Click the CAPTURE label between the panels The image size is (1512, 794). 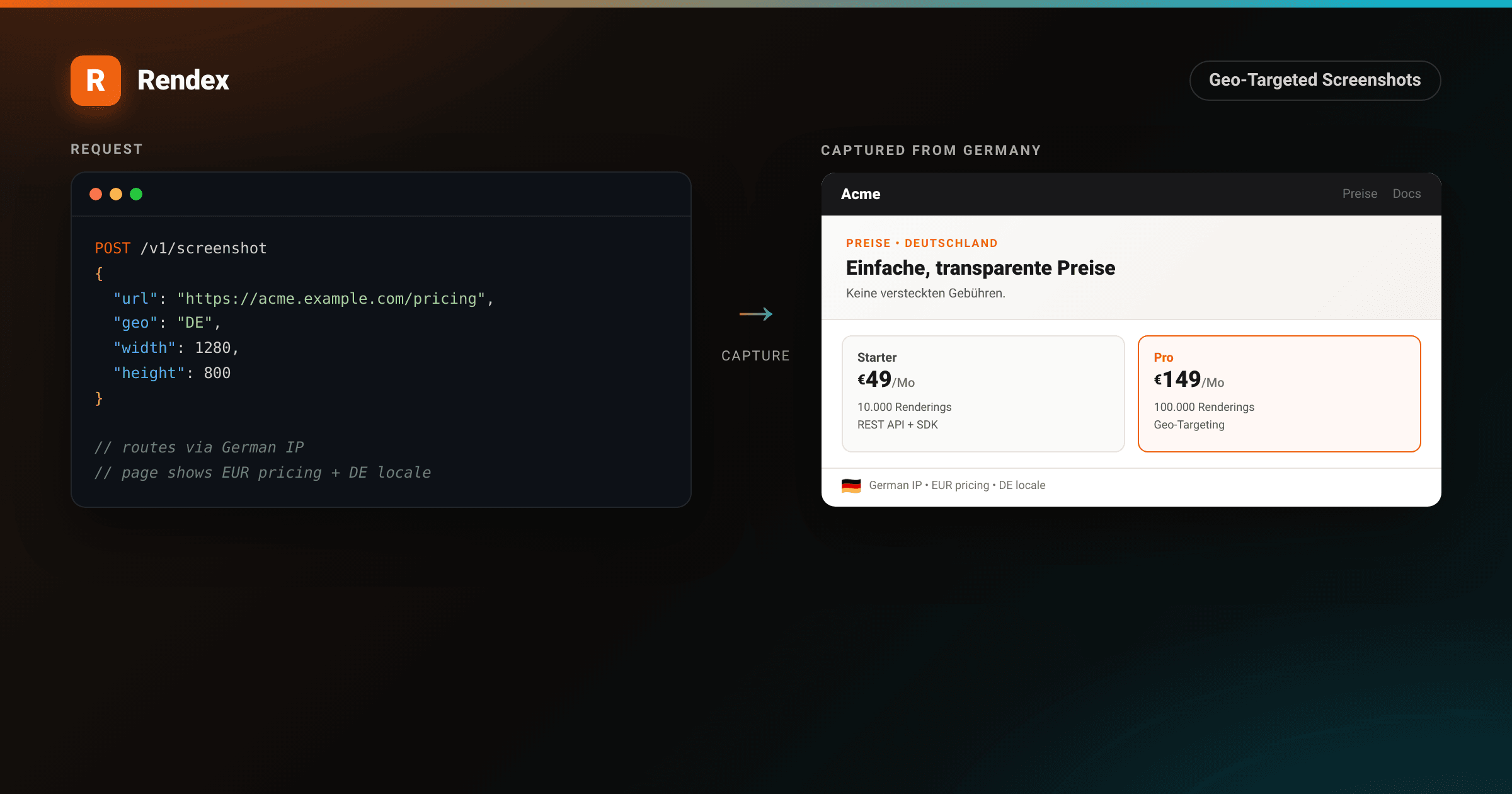click(x=755, y=356)
